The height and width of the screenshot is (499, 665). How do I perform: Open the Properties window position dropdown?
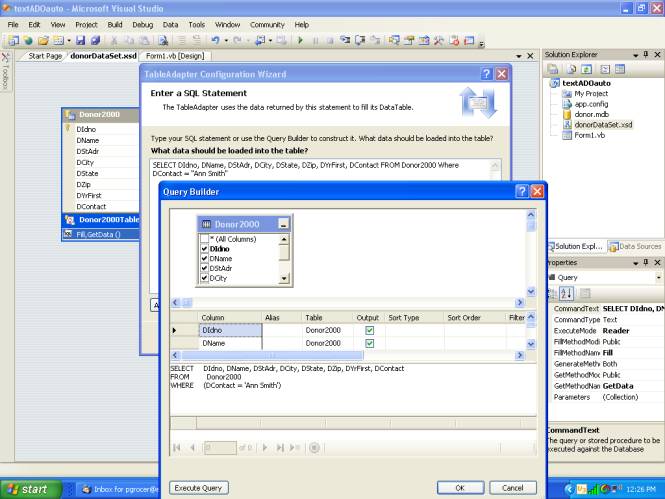coord(635,263)
